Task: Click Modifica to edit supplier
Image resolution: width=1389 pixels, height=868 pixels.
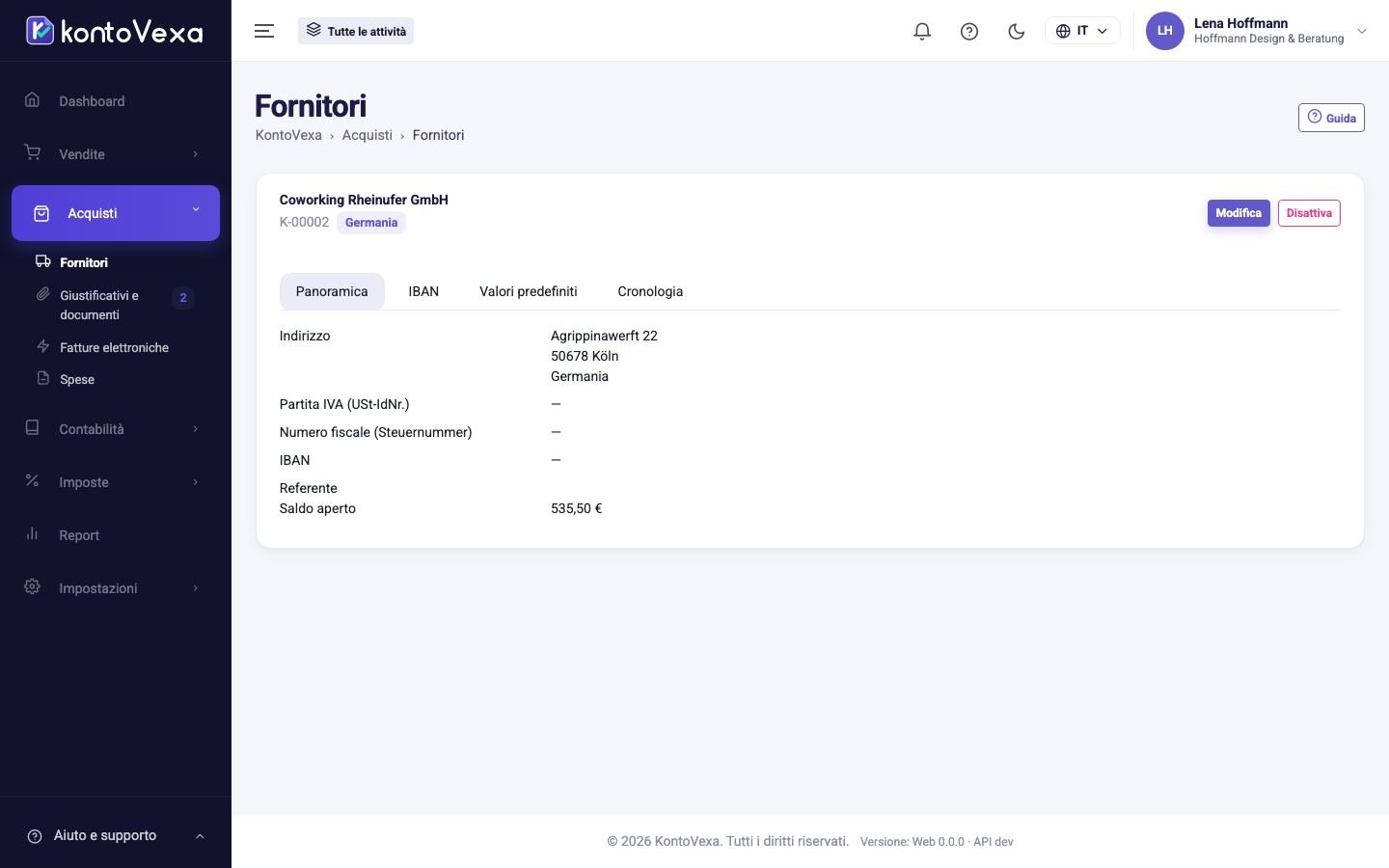Action: coord(1239,213)
